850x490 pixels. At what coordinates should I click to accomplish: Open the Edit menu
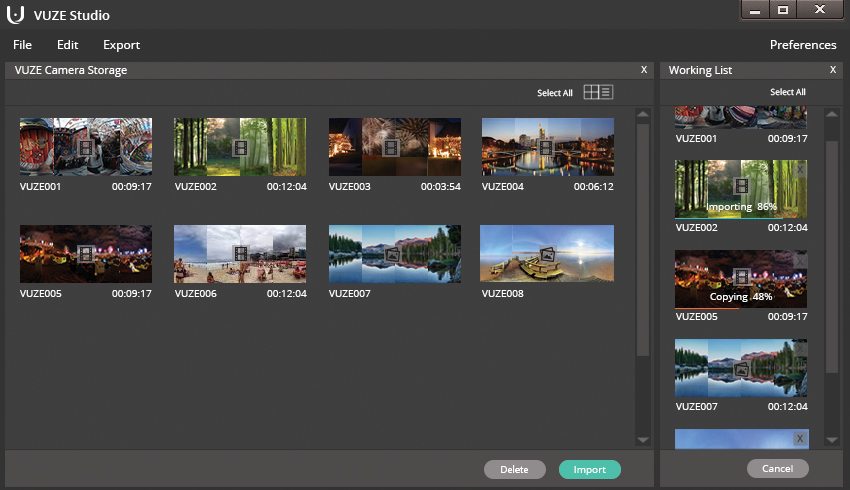click(x=67, y=45)
